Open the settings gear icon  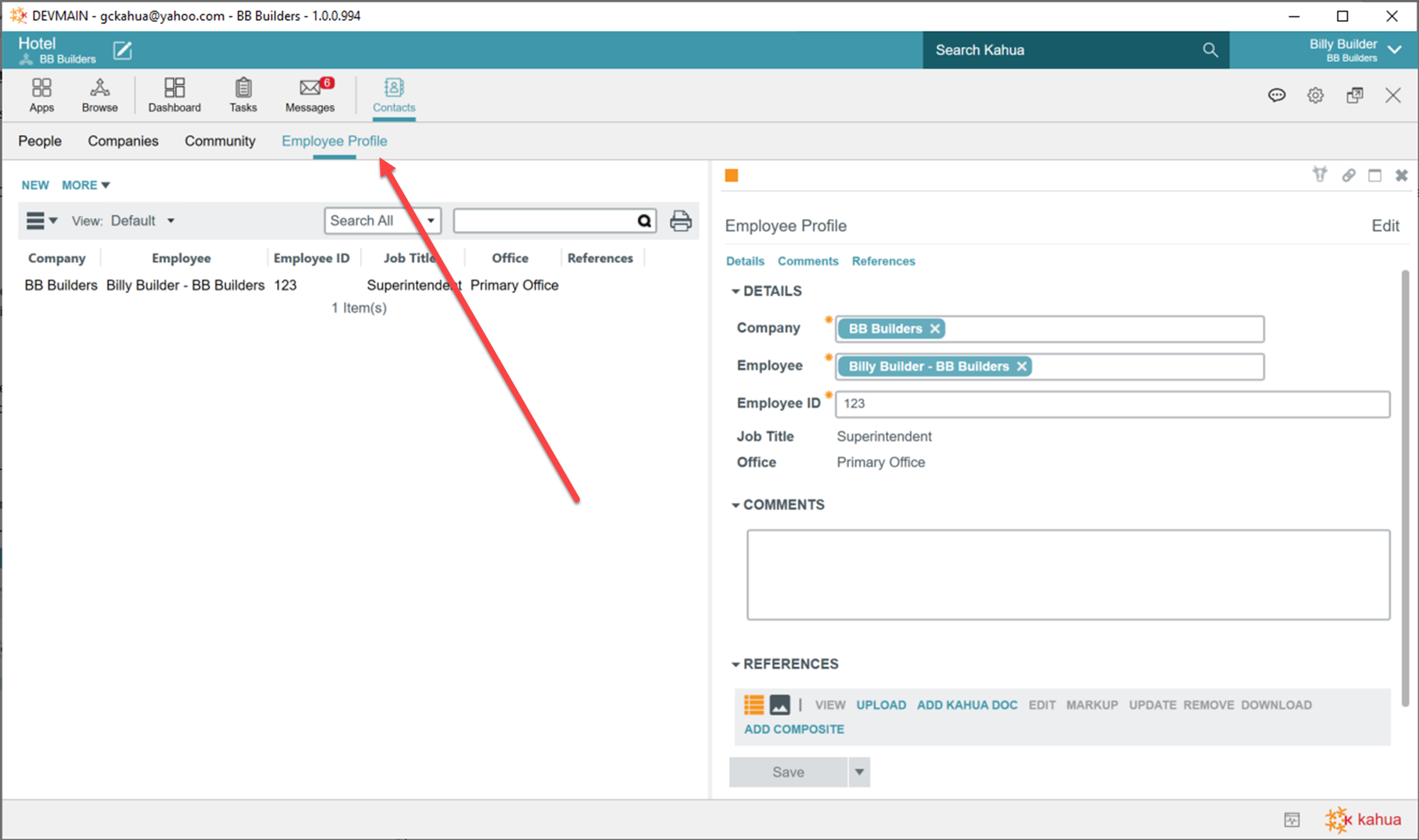(x=1315, y=95)
